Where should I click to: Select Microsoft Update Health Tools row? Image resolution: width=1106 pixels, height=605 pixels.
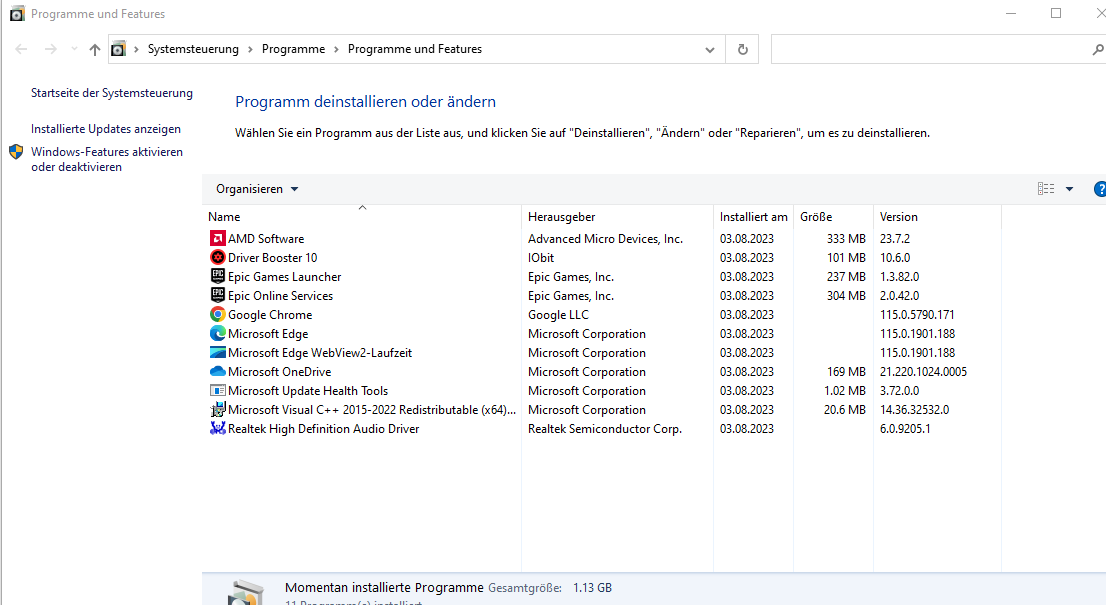point(308,391)
